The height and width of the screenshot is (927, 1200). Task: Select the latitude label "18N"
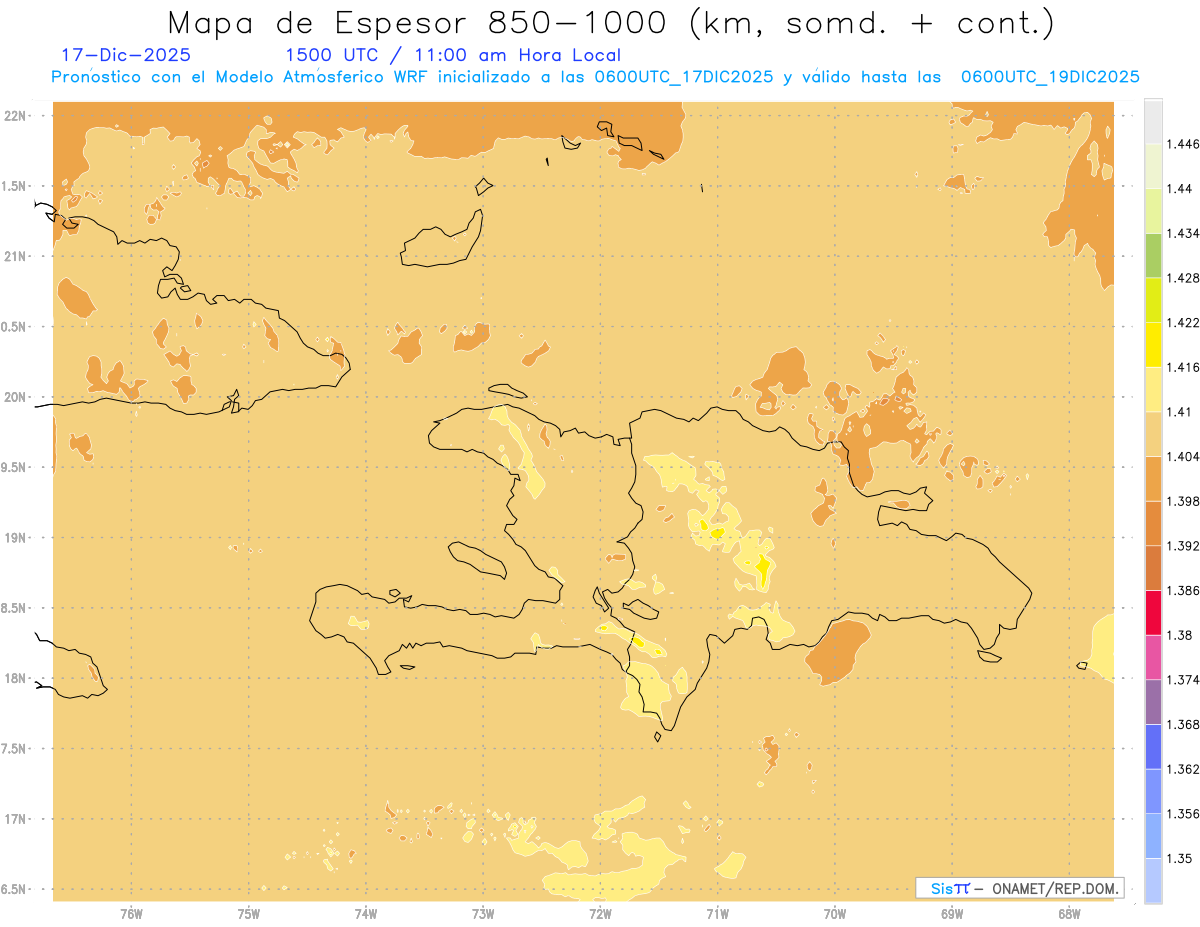coord(16,679)
